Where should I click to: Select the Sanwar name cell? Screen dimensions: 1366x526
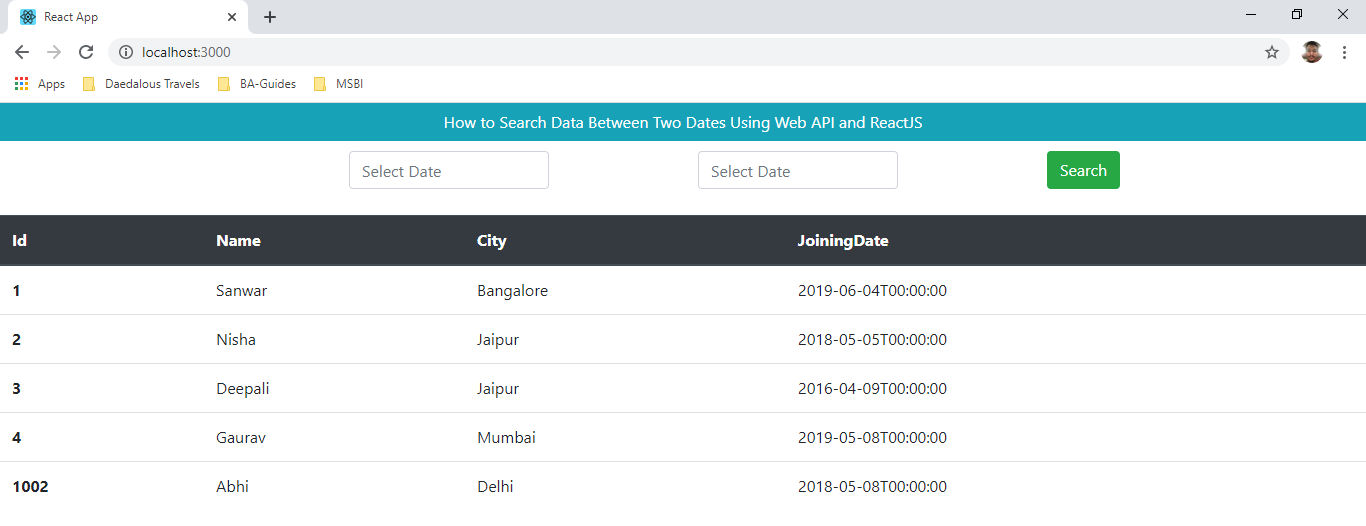click(242, 291)
